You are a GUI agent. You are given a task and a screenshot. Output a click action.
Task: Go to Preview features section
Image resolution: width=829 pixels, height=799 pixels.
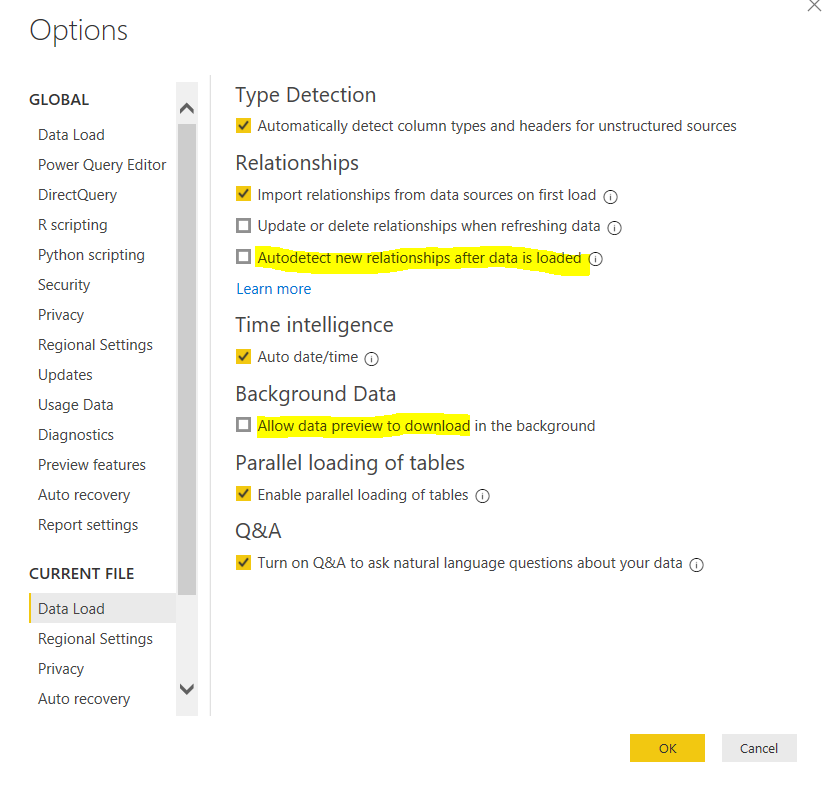point(92,465)
